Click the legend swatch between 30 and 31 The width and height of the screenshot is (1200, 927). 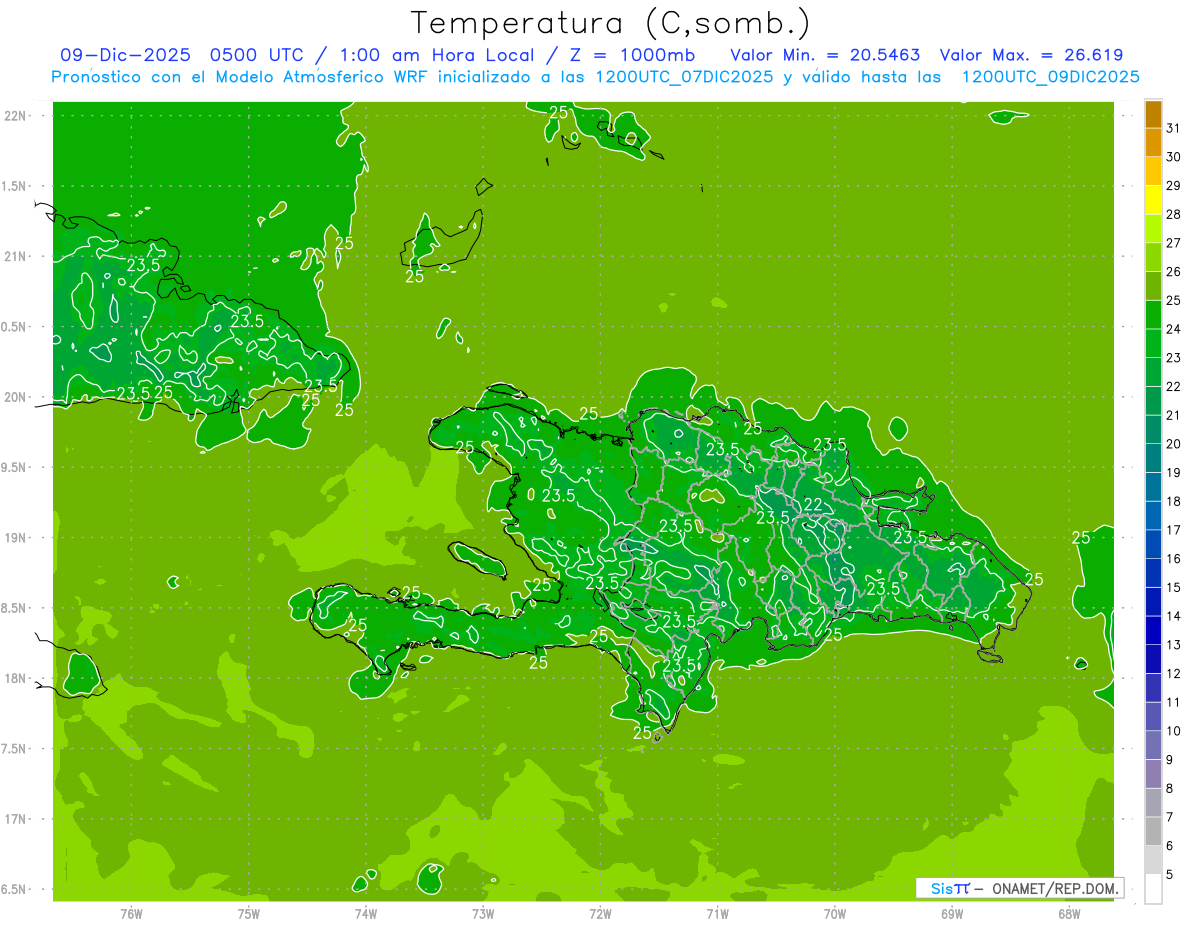(x=1153, y=143)
